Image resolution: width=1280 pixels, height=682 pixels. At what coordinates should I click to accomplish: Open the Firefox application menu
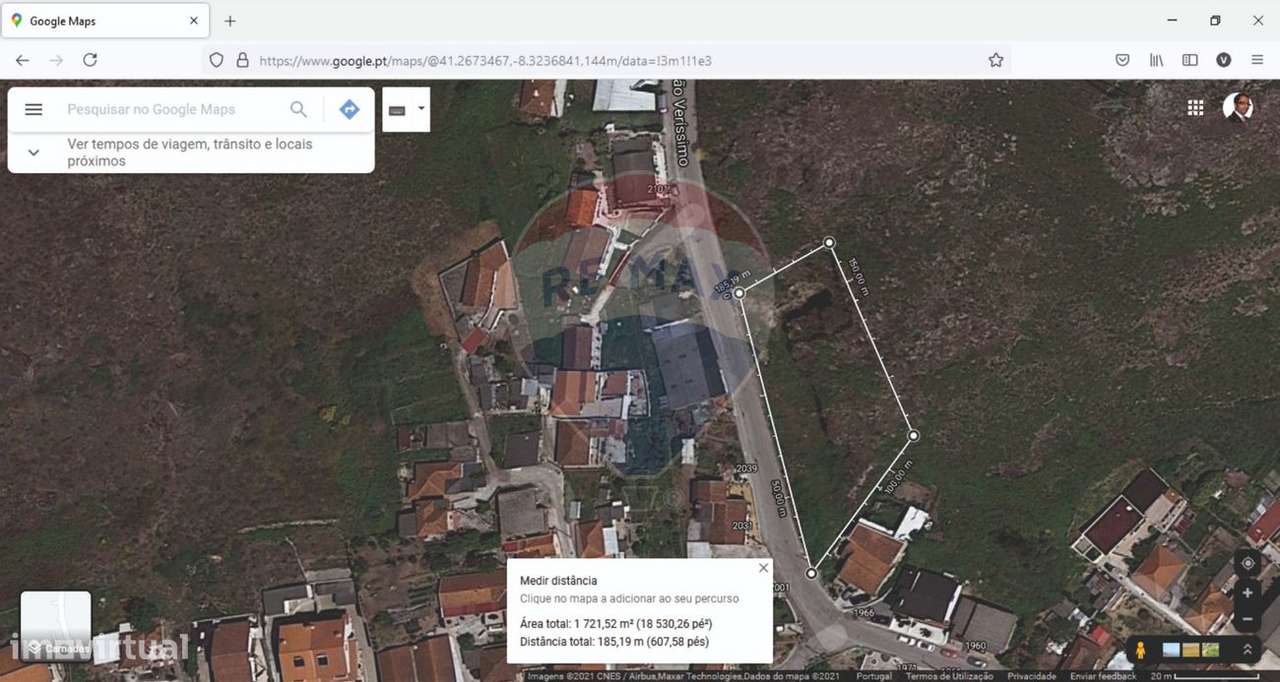(x=1257, y=60)
